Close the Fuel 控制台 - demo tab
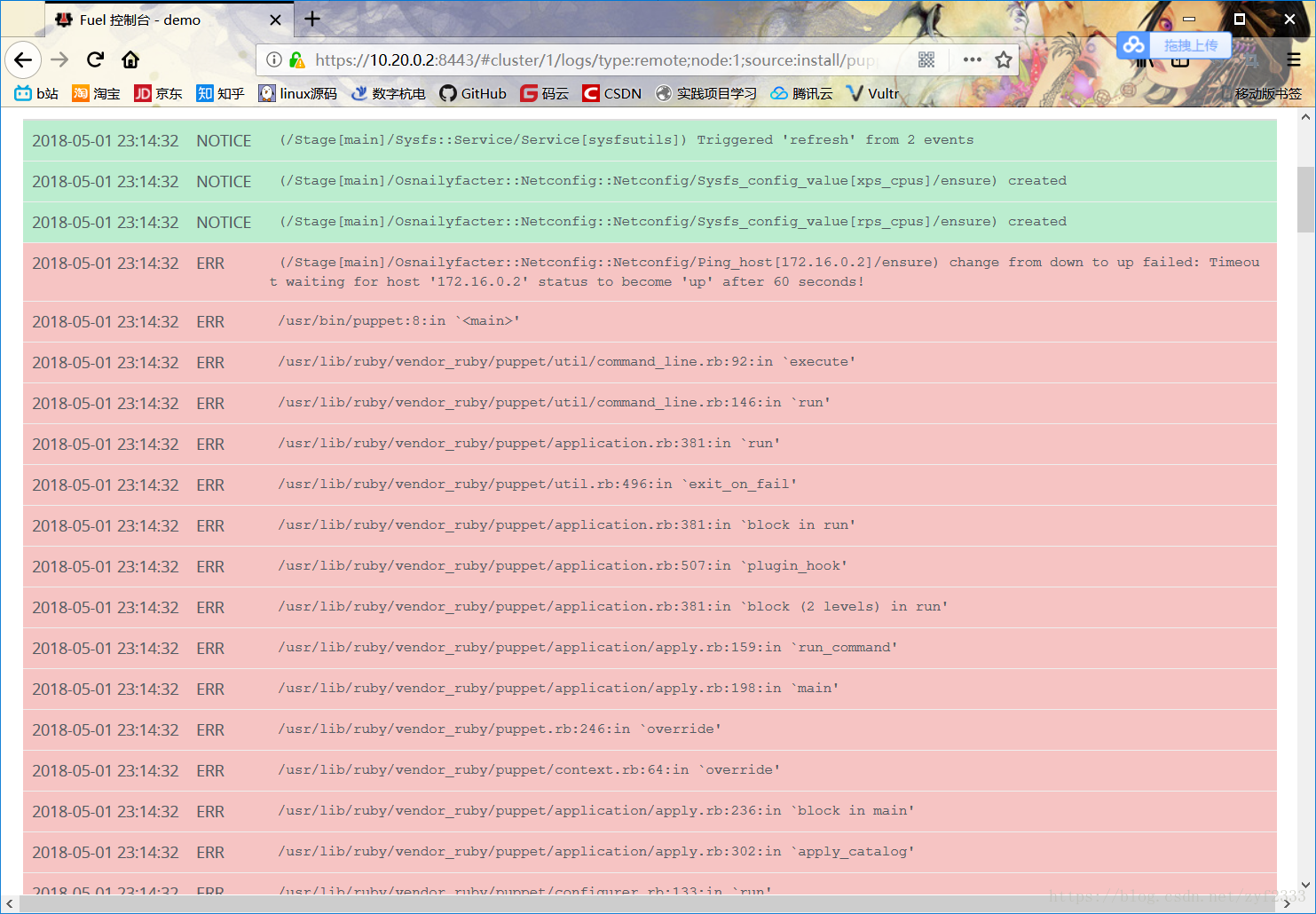 (275, 20)
